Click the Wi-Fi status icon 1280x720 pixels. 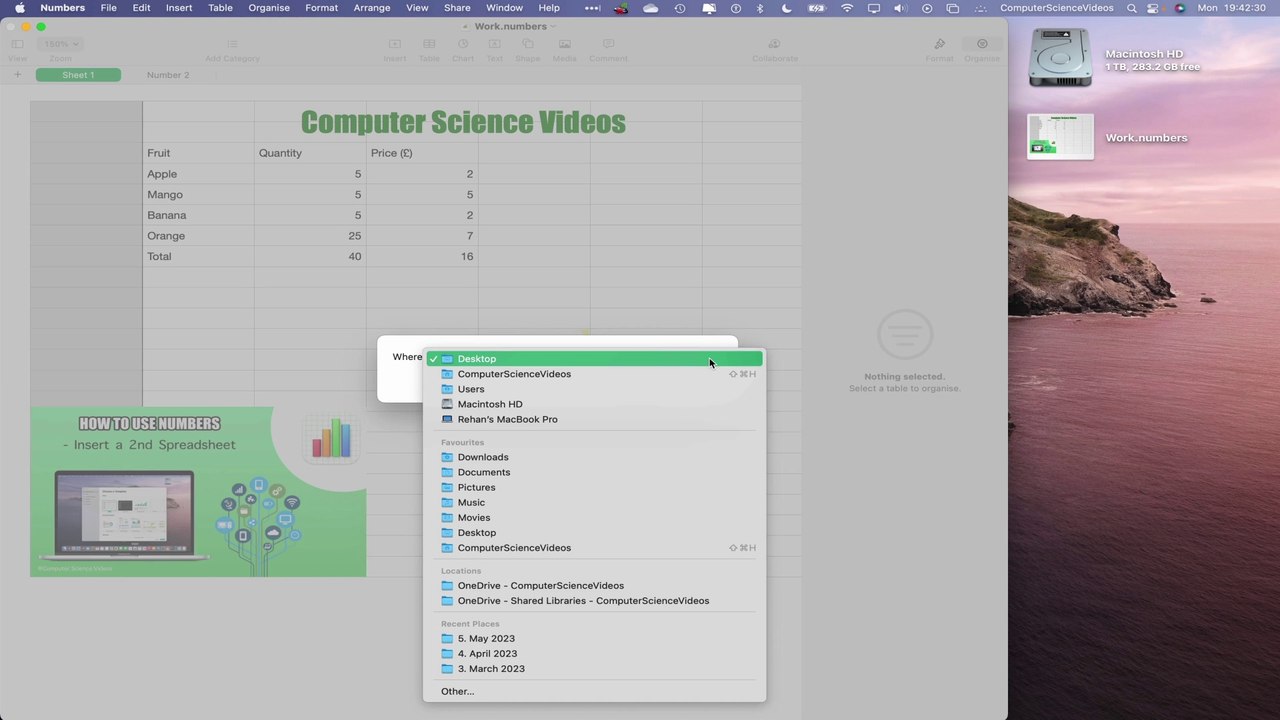848,8
